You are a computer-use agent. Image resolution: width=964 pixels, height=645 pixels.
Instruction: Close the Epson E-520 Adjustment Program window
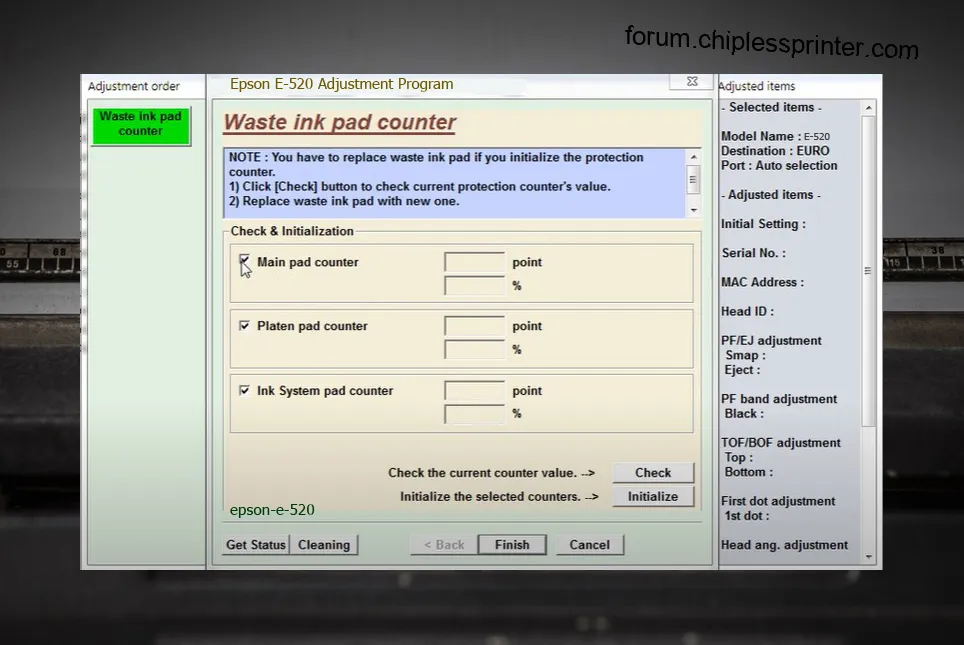[x=692, y=82]
